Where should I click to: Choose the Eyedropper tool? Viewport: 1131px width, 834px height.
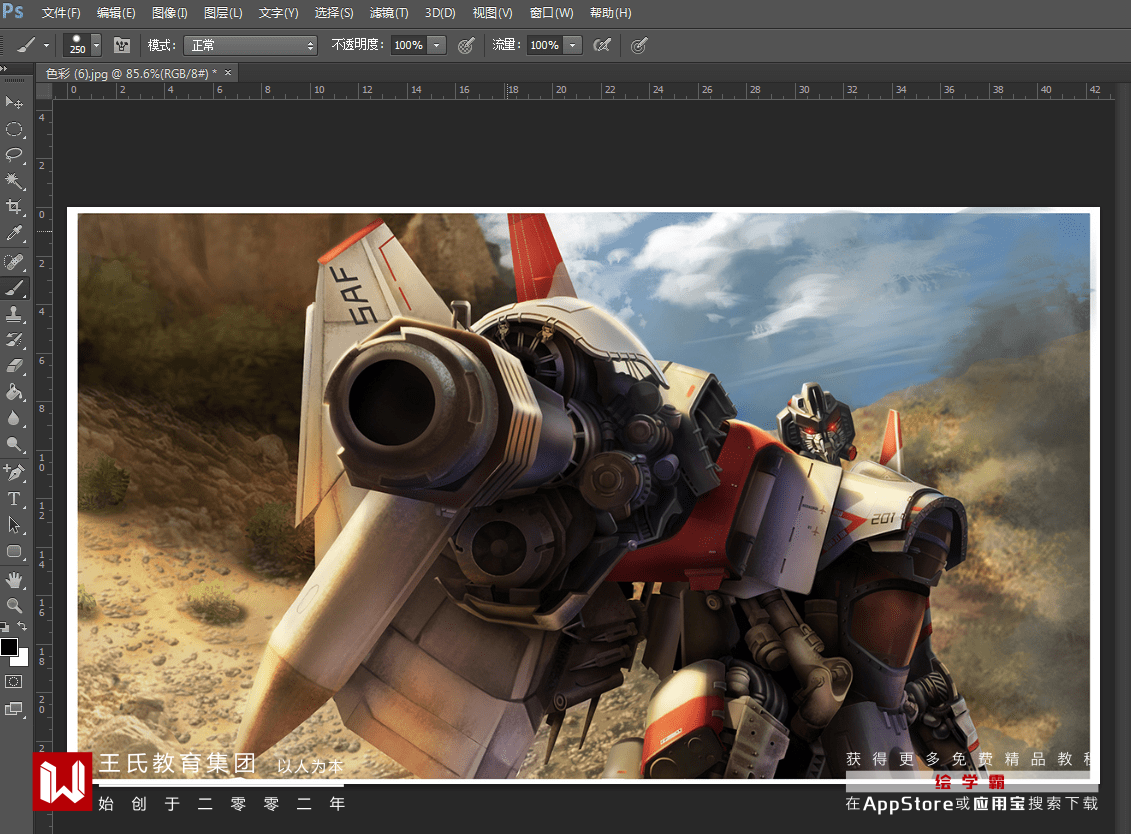click(x=15, y=233)
